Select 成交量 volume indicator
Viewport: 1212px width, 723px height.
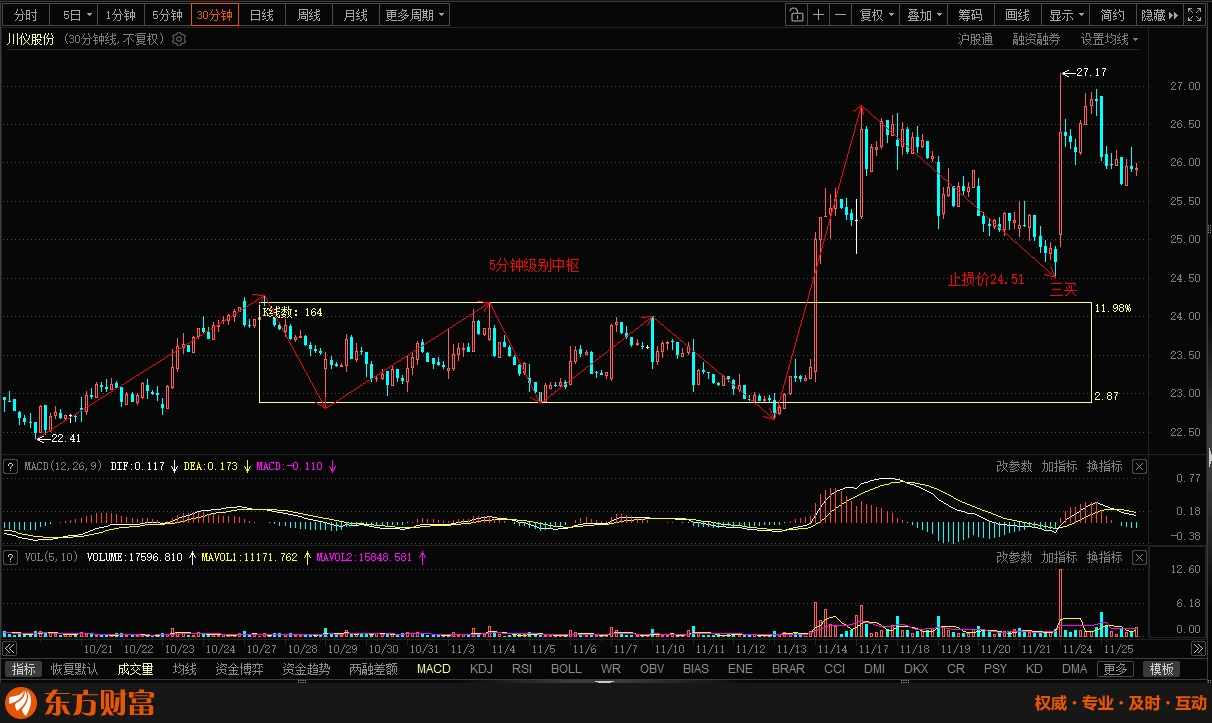[x=135, y=669]
